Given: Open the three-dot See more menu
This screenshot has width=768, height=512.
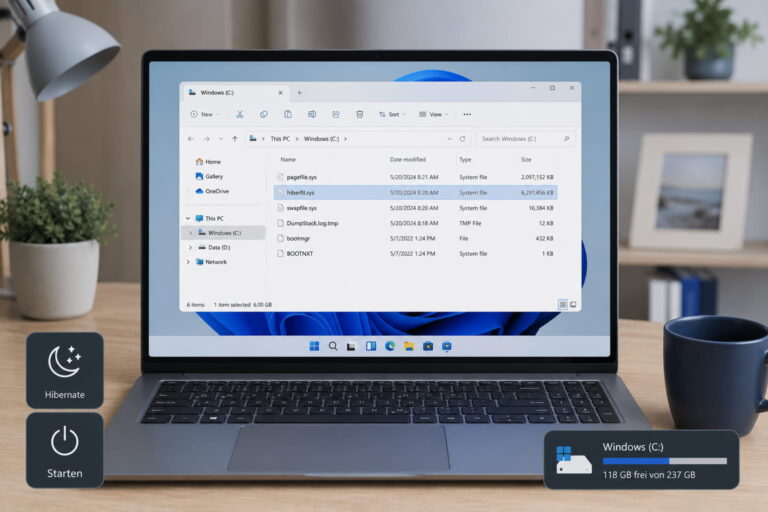Looking at the screenshot, I should 467,114.
